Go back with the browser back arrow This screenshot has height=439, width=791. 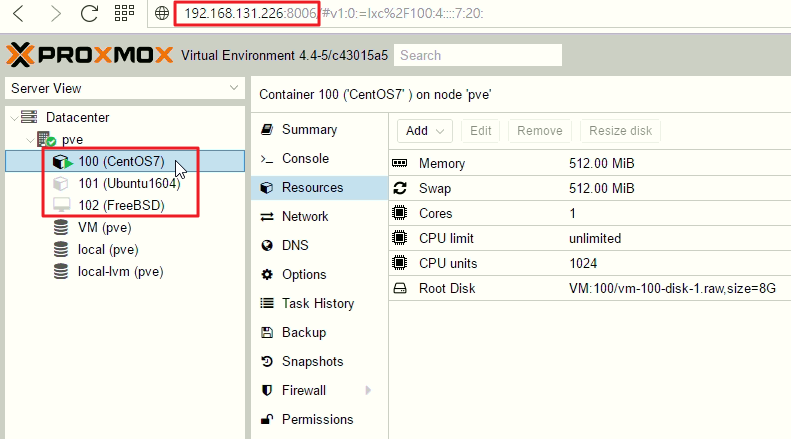19,13
